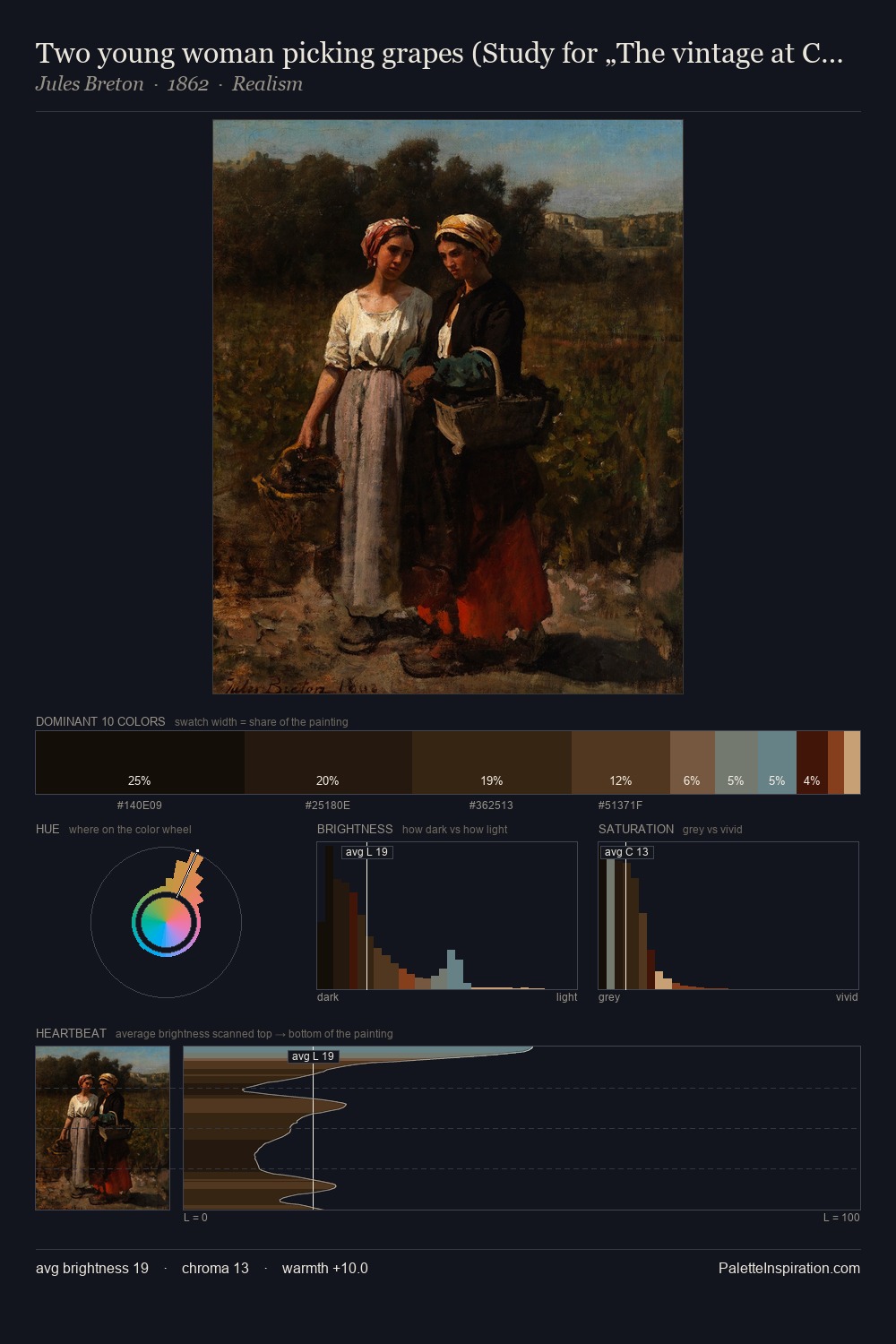Click the Realism style label
The height and width of the screenshot is (1344, 896).
[x=267, y=84]
